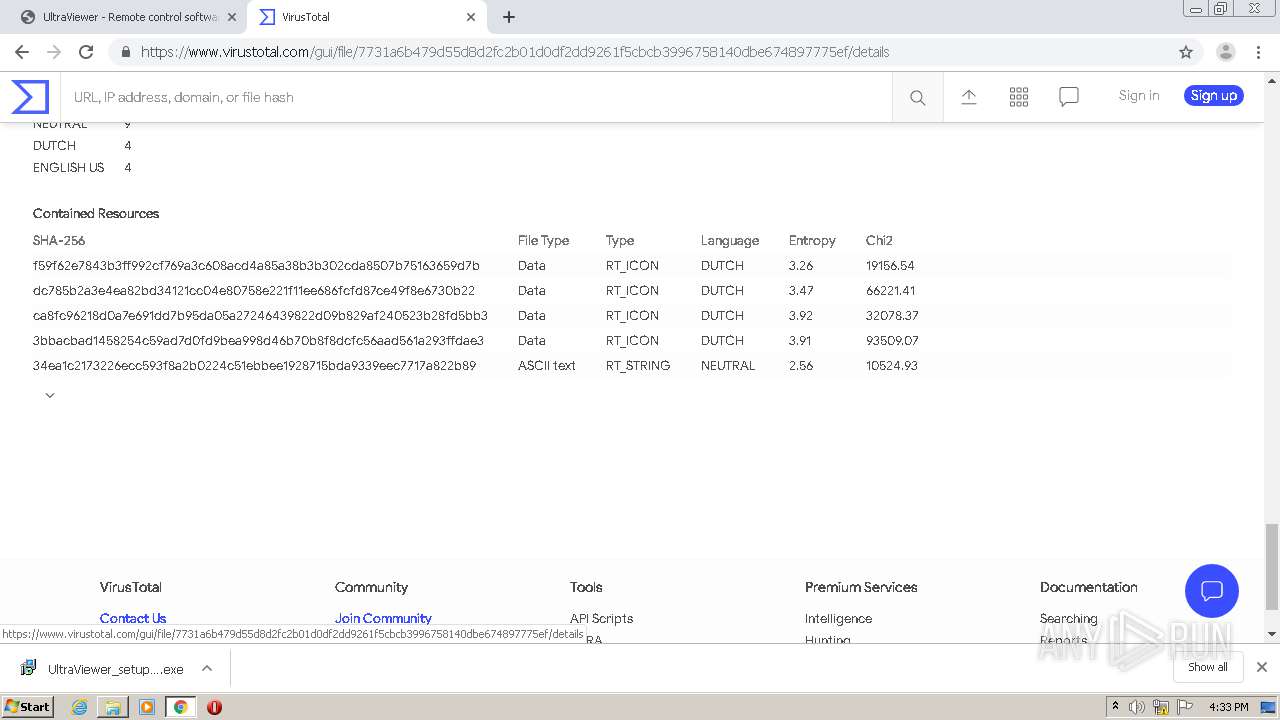The width and height of the screenshot is (1280, 720).
Task: Open the API Scripts footer link
Action: 601,618
